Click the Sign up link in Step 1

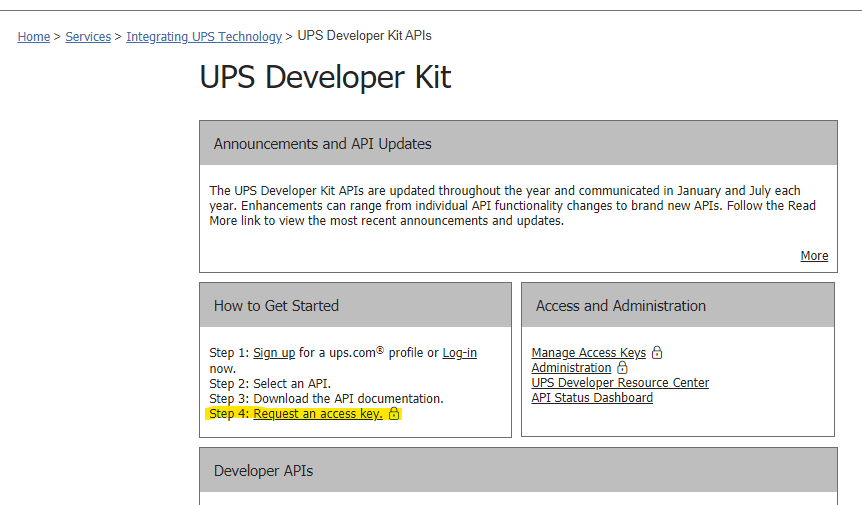click(274, 353)
